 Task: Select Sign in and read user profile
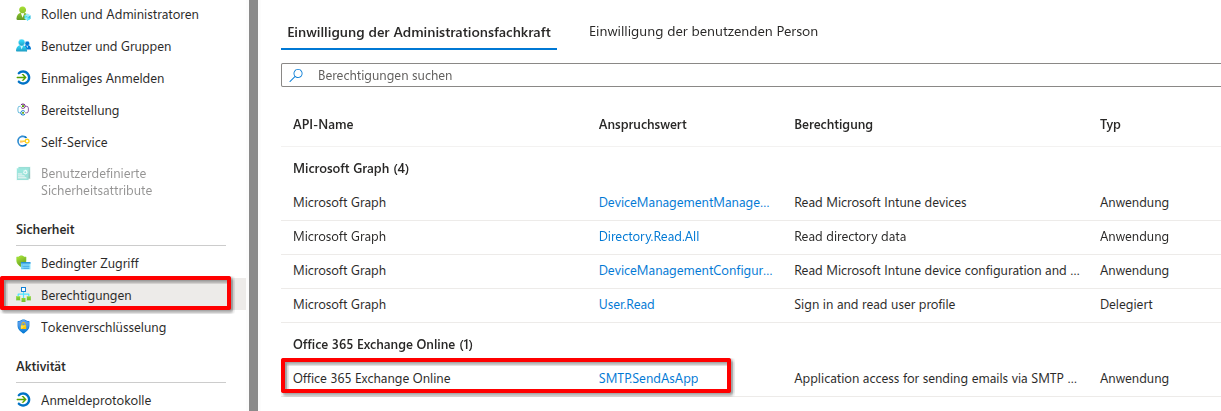click(875, 305)
